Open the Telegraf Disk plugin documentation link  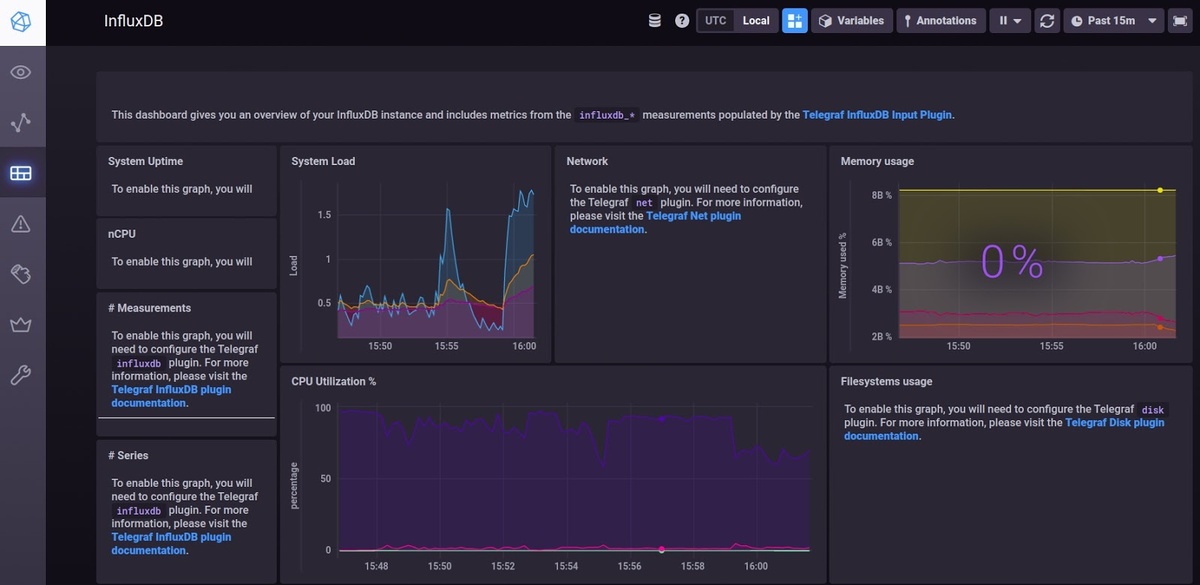point(1004,429)
